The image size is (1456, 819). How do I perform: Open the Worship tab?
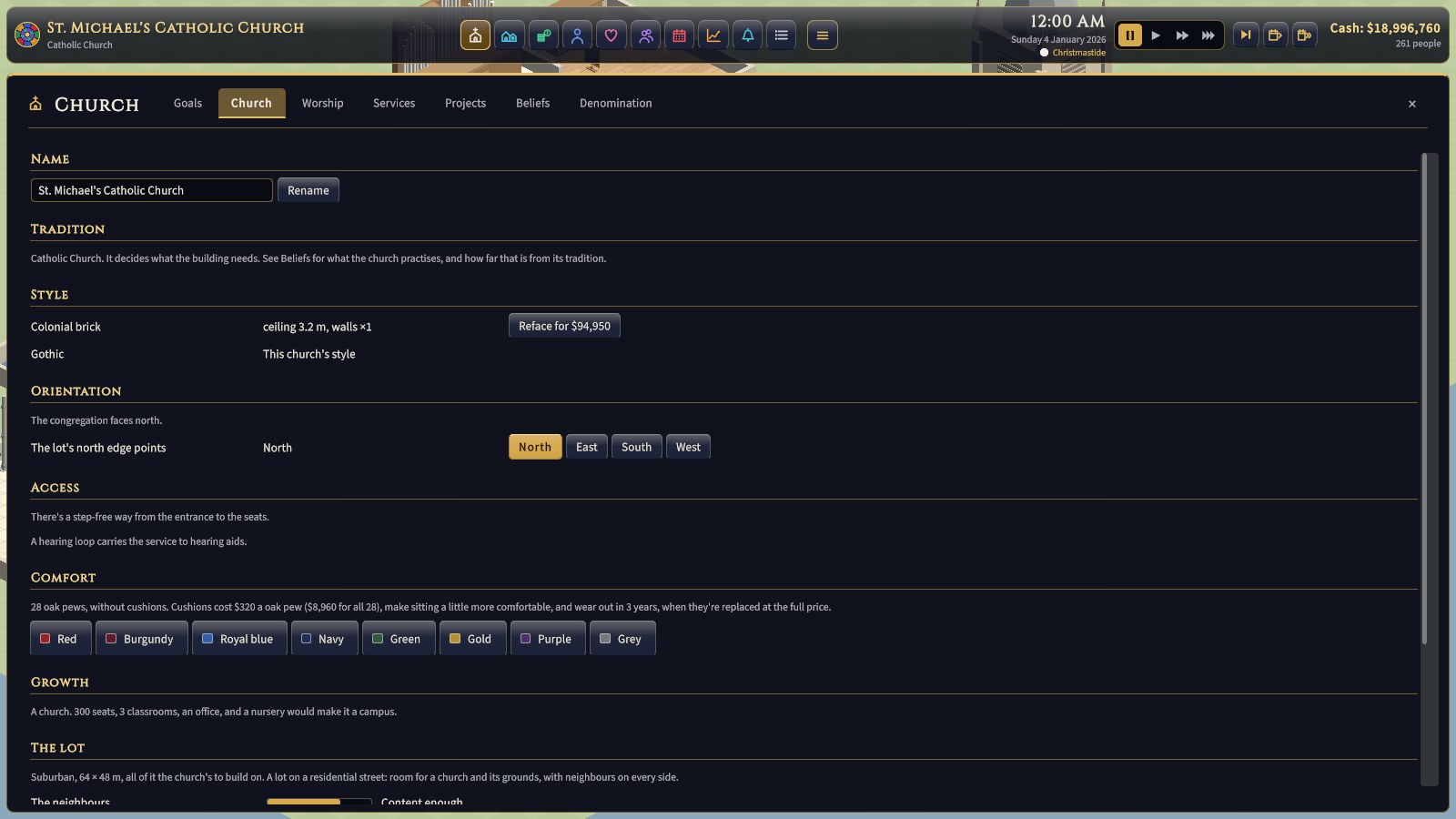point(323,103)
